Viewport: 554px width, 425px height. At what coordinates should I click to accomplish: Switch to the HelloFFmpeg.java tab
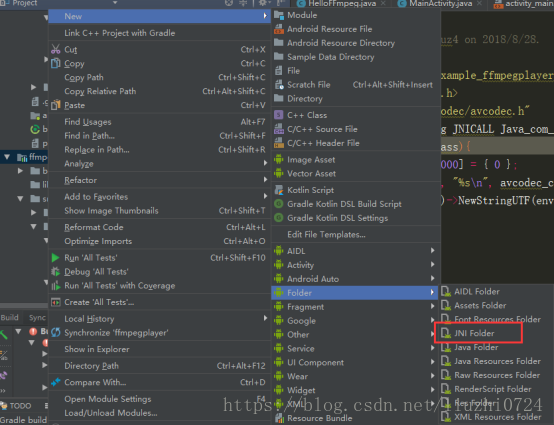click(341, 4)
